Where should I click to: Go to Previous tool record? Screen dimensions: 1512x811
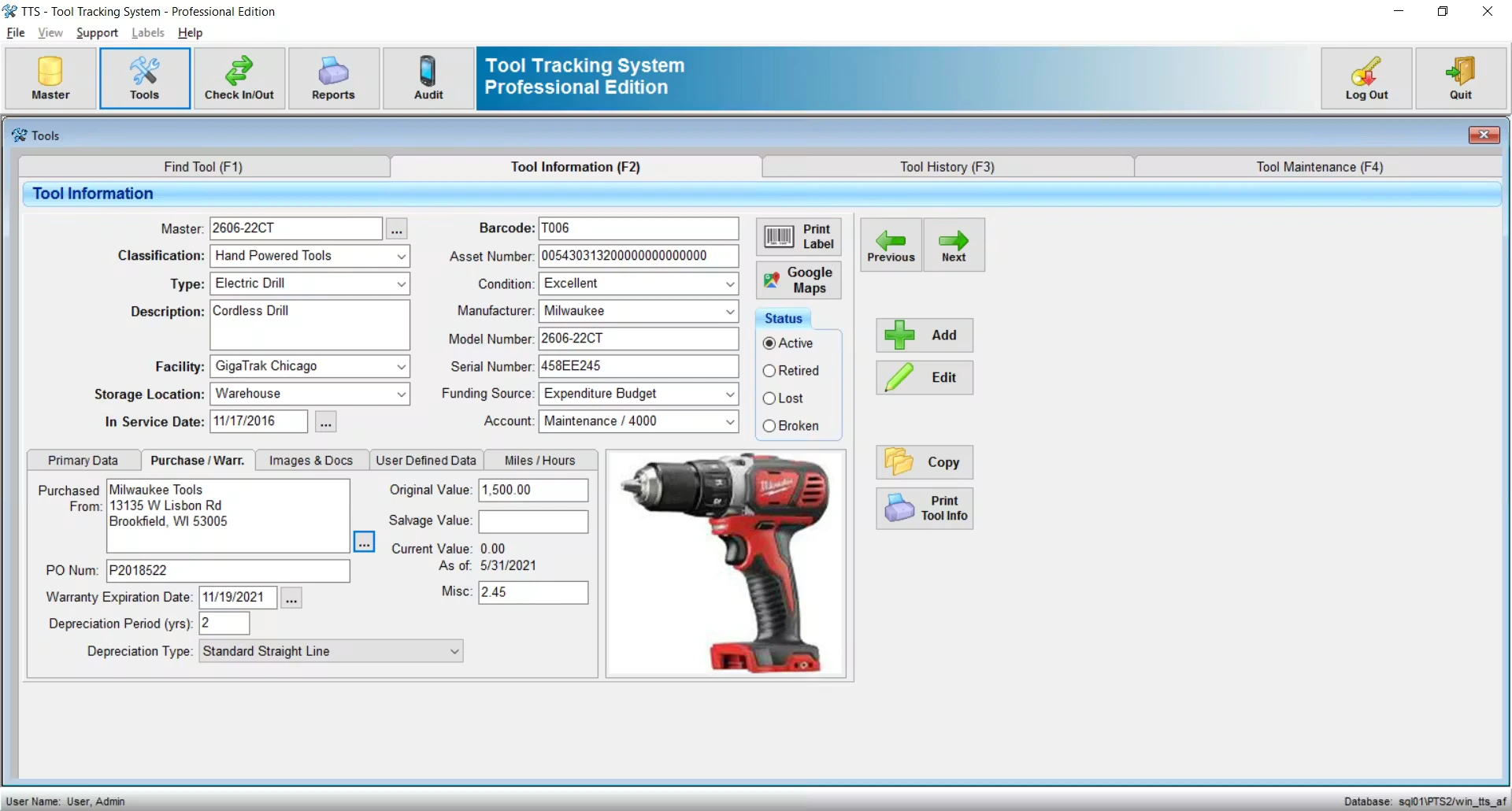pos(891,245)
